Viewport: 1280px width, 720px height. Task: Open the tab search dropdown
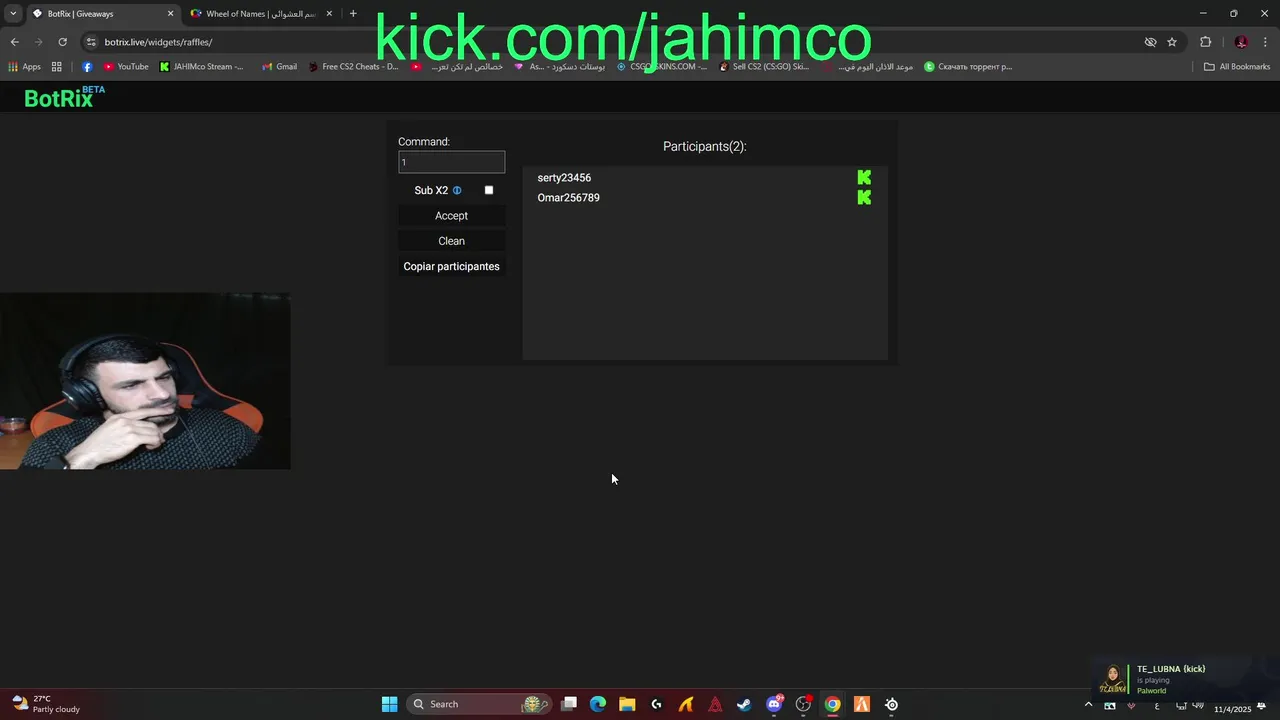click(x=13, y=14)
